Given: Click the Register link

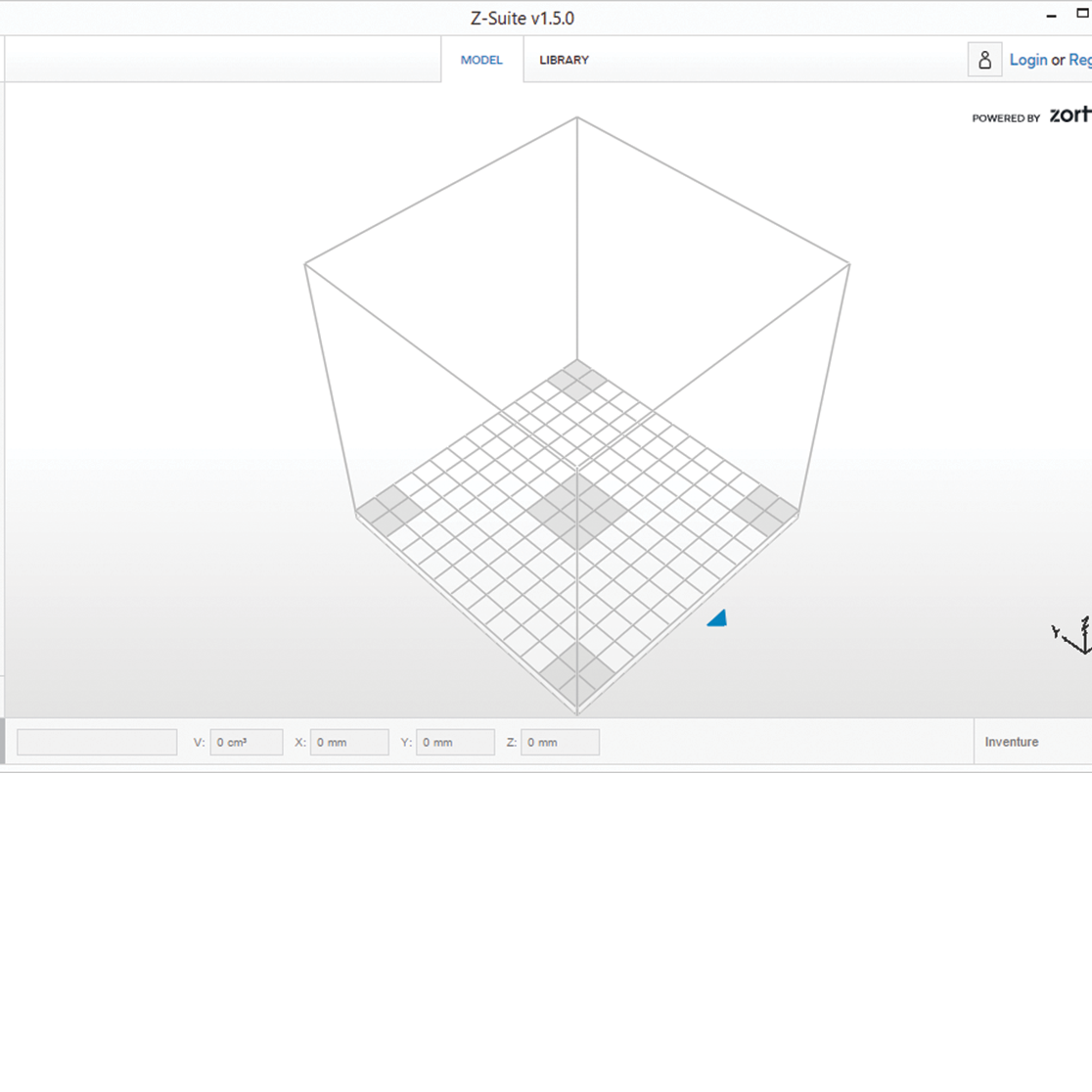Looking at the screenshot, I should (1081, 60).
